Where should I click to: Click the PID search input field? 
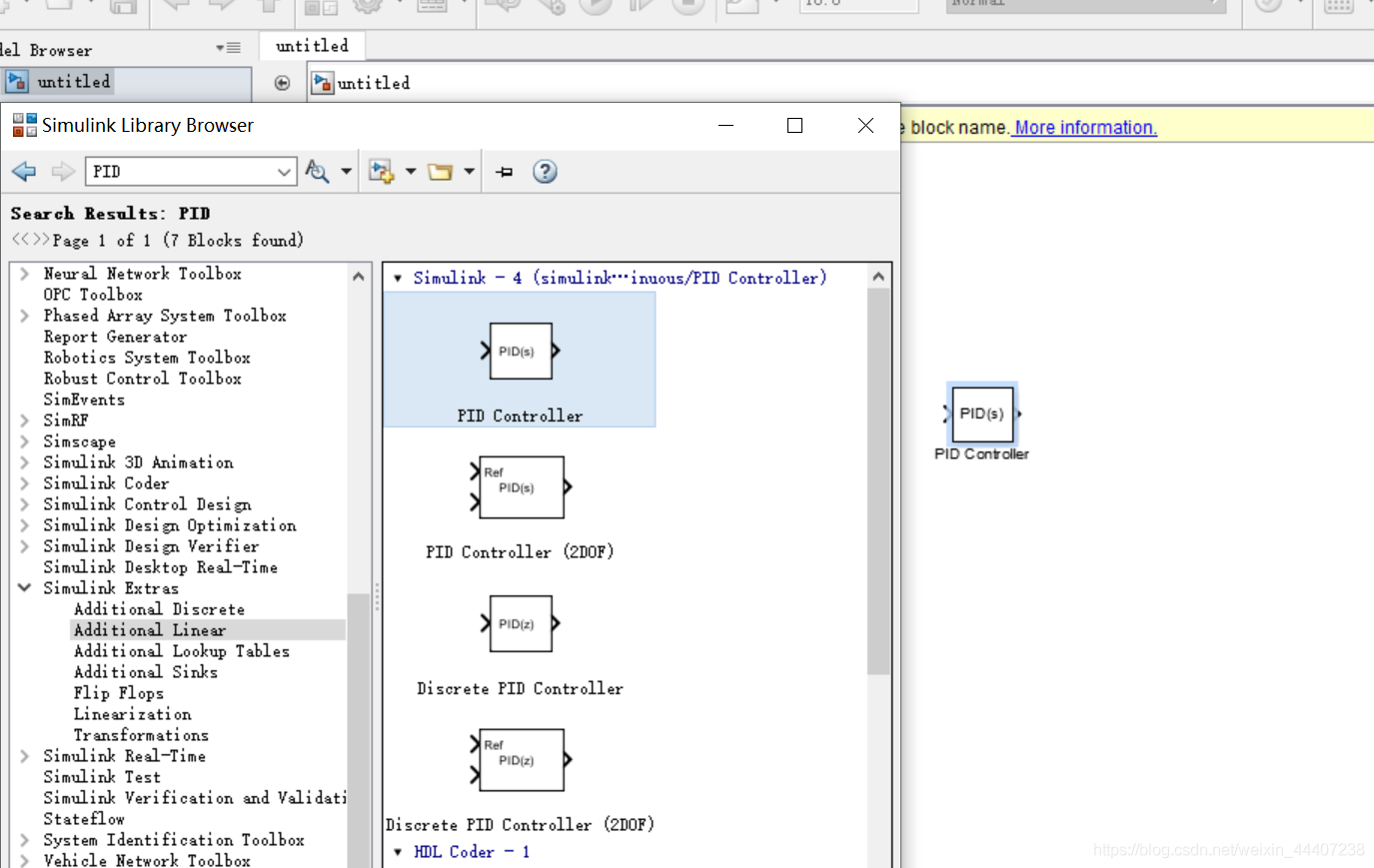point(180,172)
